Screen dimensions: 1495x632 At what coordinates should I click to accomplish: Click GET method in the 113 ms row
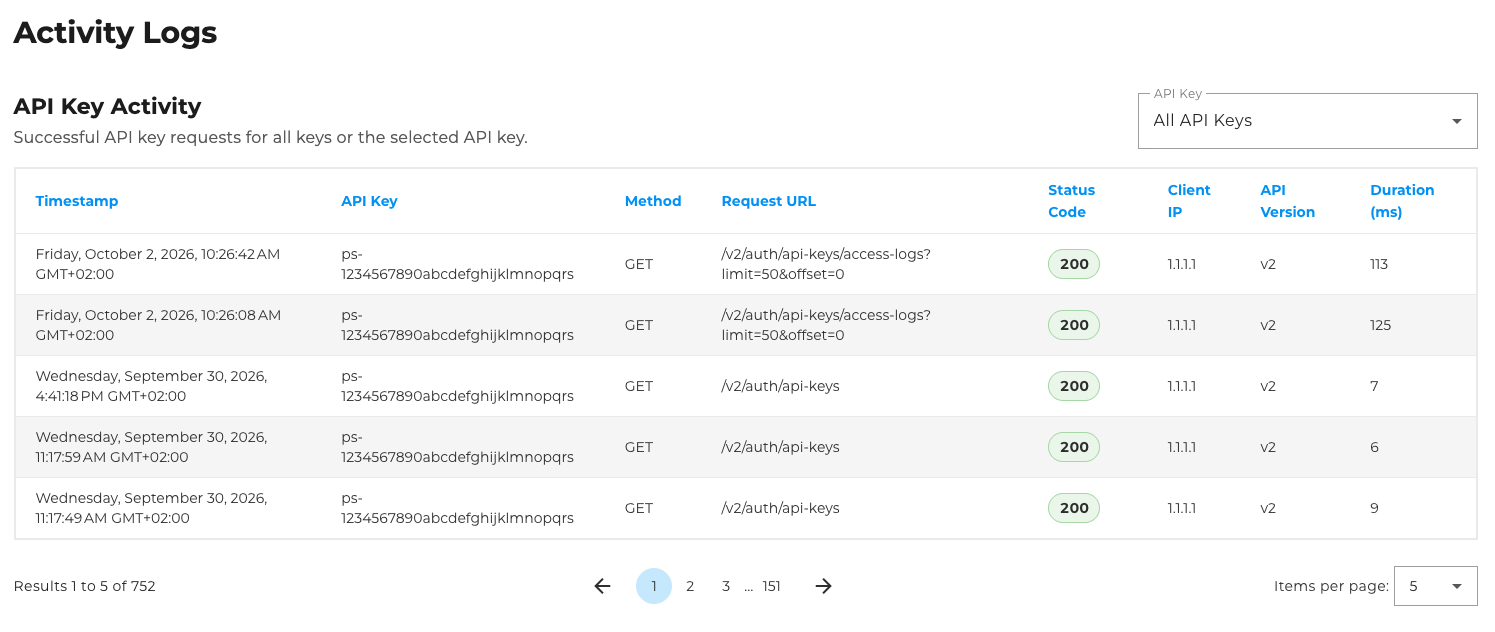(x=639, y=264)
